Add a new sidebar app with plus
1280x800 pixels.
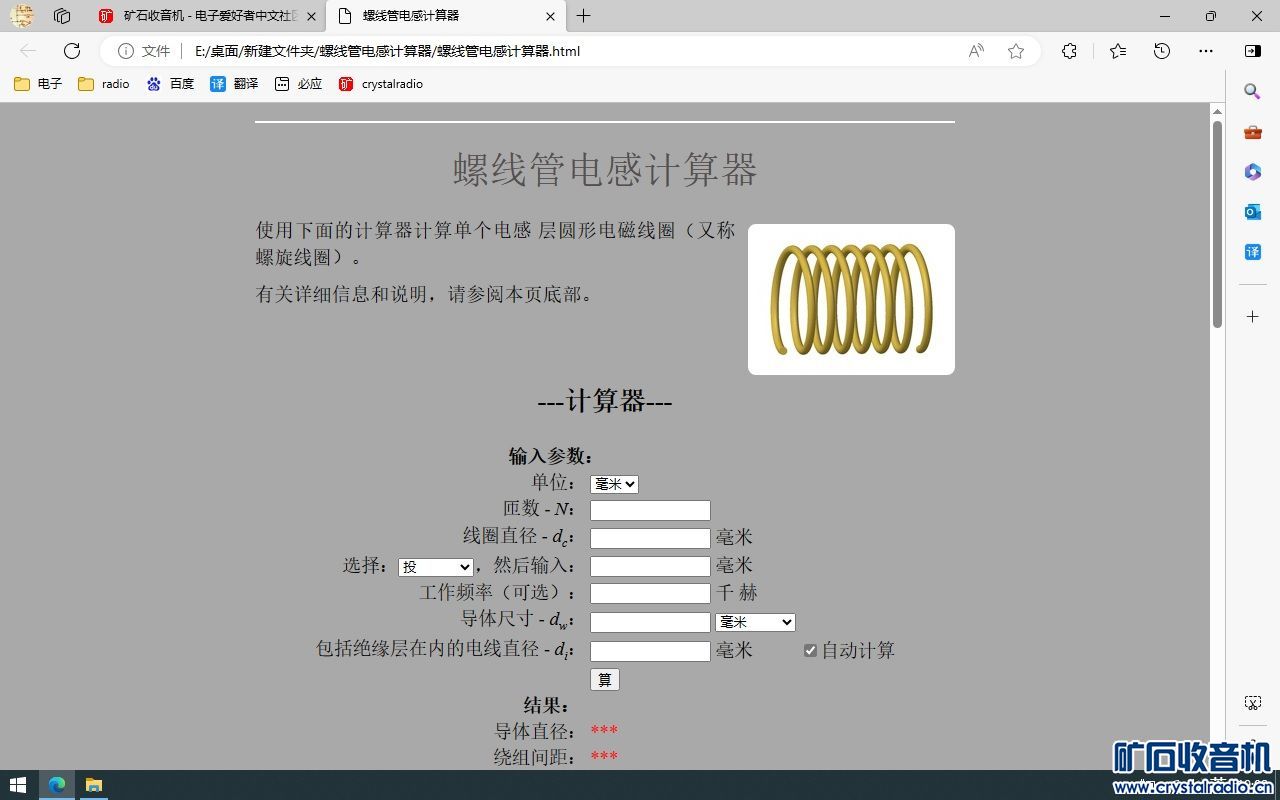1252,317
